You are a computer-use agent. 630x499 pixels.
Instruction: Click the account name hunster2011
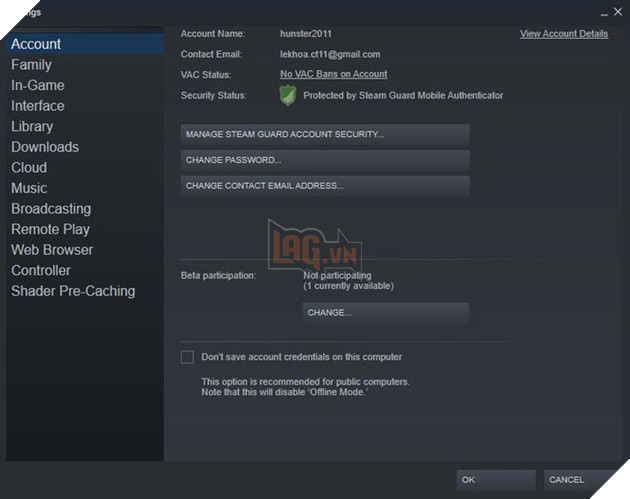[x=306, y=34]
